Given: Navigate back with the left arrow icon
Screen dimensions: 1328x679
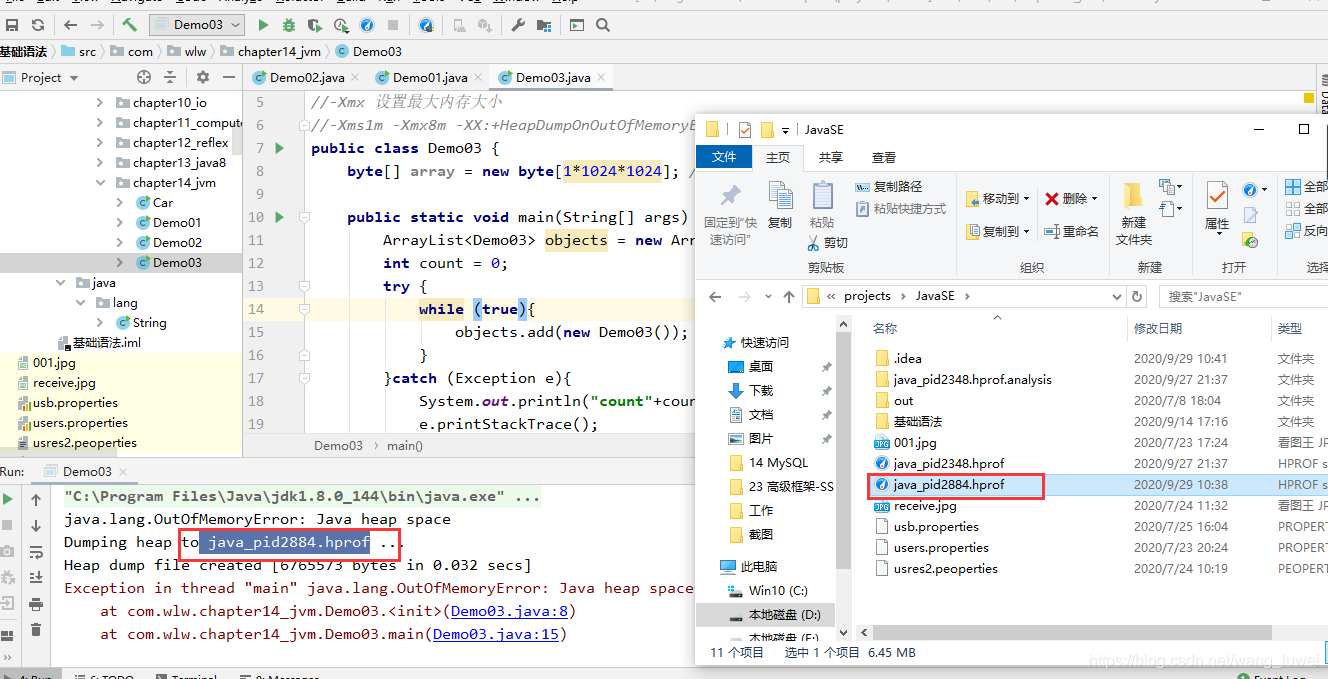Looking at the screenshot, I should (x=70, y=25).
